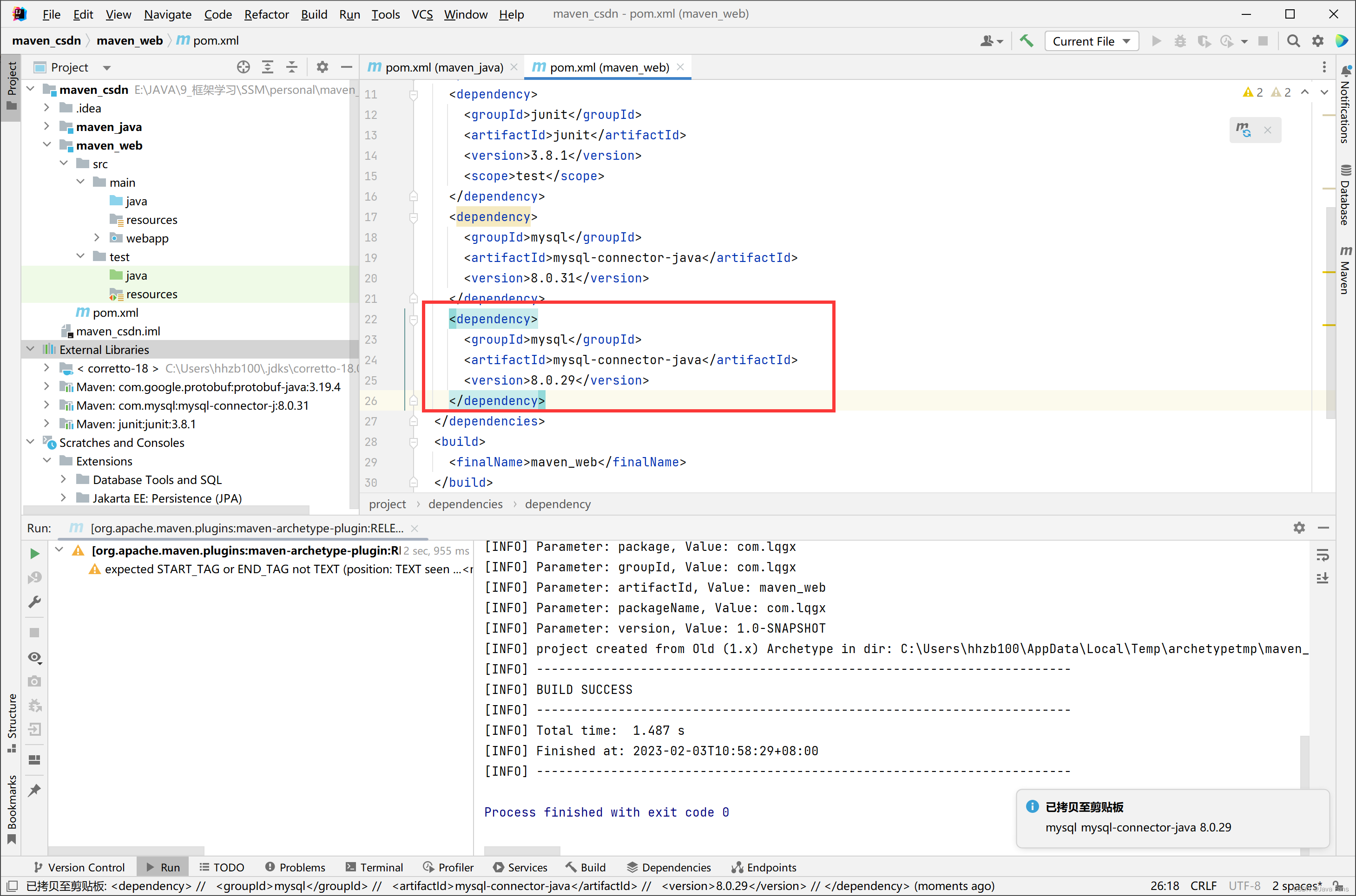Expand Maven junit:junit:3.8.1 library
This screenshot has height=896, width=1356.
point(47,424)
